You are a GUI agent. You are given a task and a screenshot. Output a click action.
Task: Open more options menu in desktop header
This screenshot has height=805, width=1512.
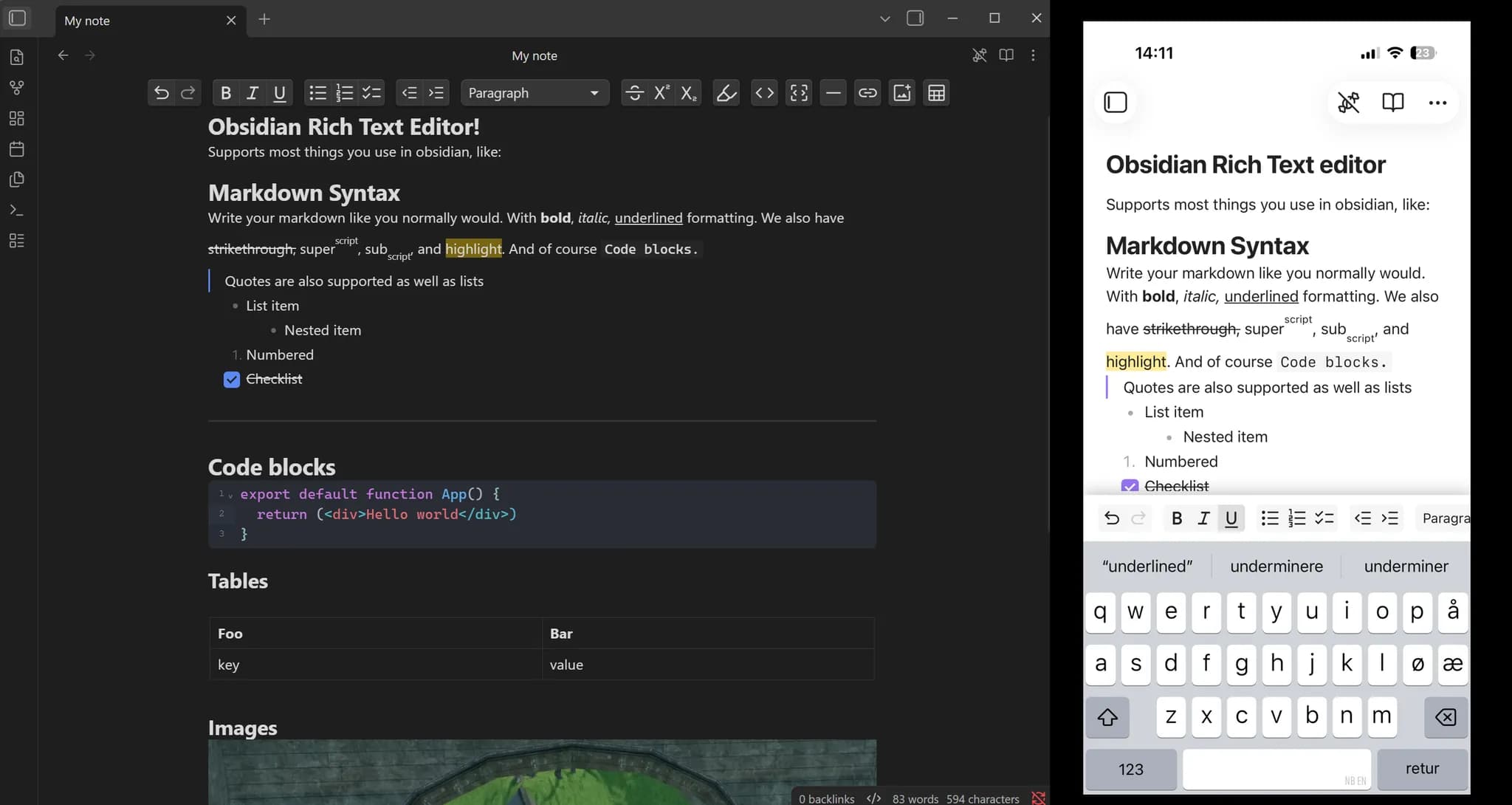[x=1033, y=55]
